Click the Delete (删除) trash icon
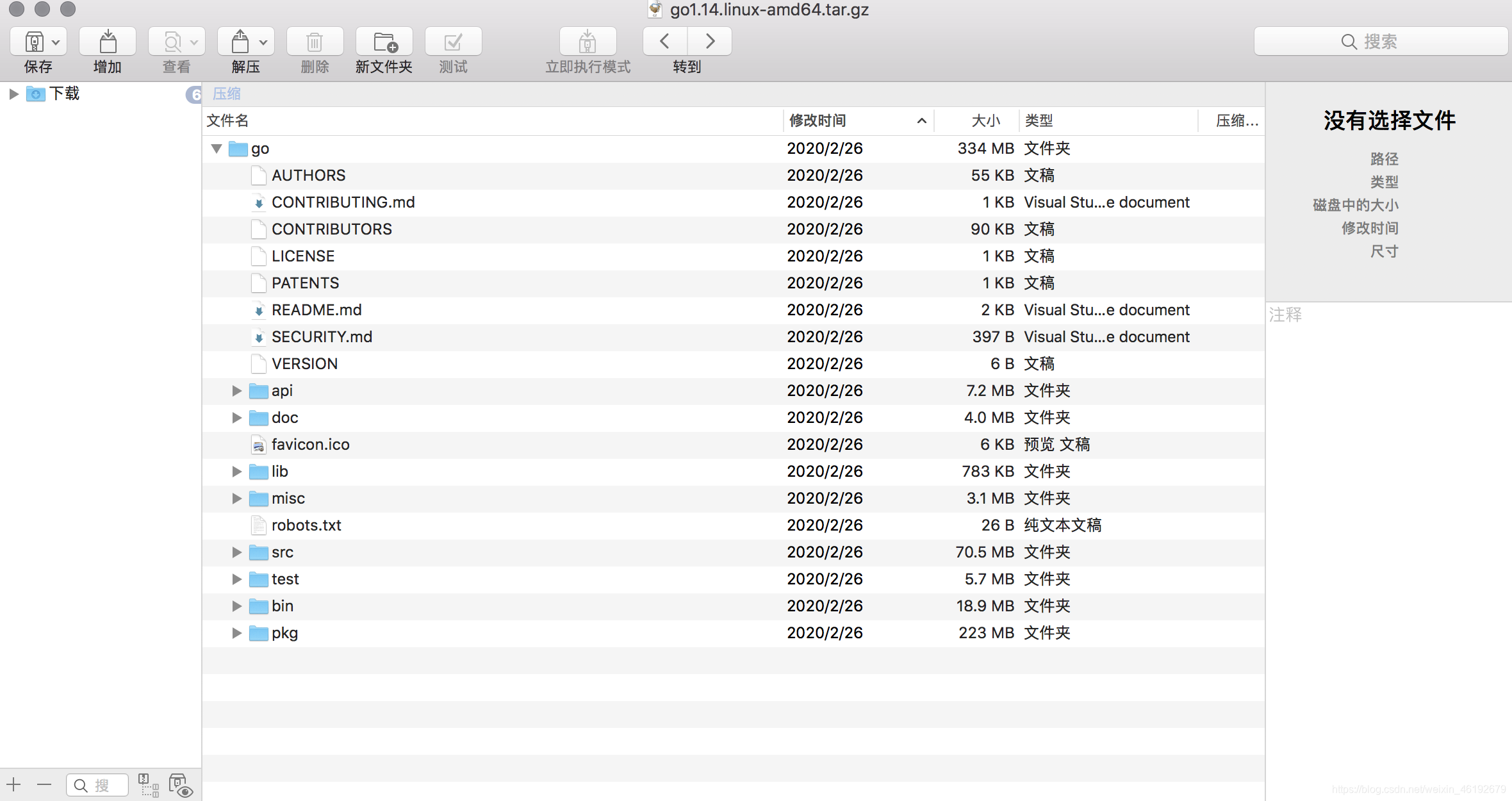The height and width of the screenshot is (801, 1512). coord(315,42)
